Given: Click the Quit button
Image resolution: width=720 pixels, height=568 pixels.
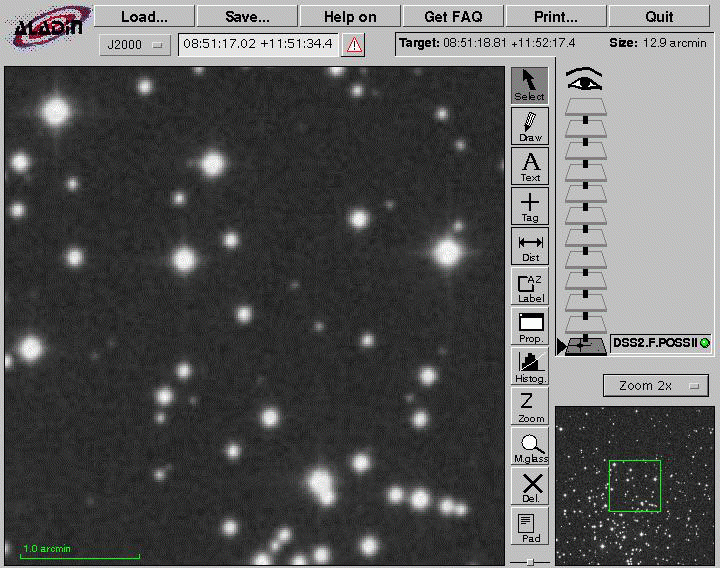Looking at the screenshot, I should (659, 17).
